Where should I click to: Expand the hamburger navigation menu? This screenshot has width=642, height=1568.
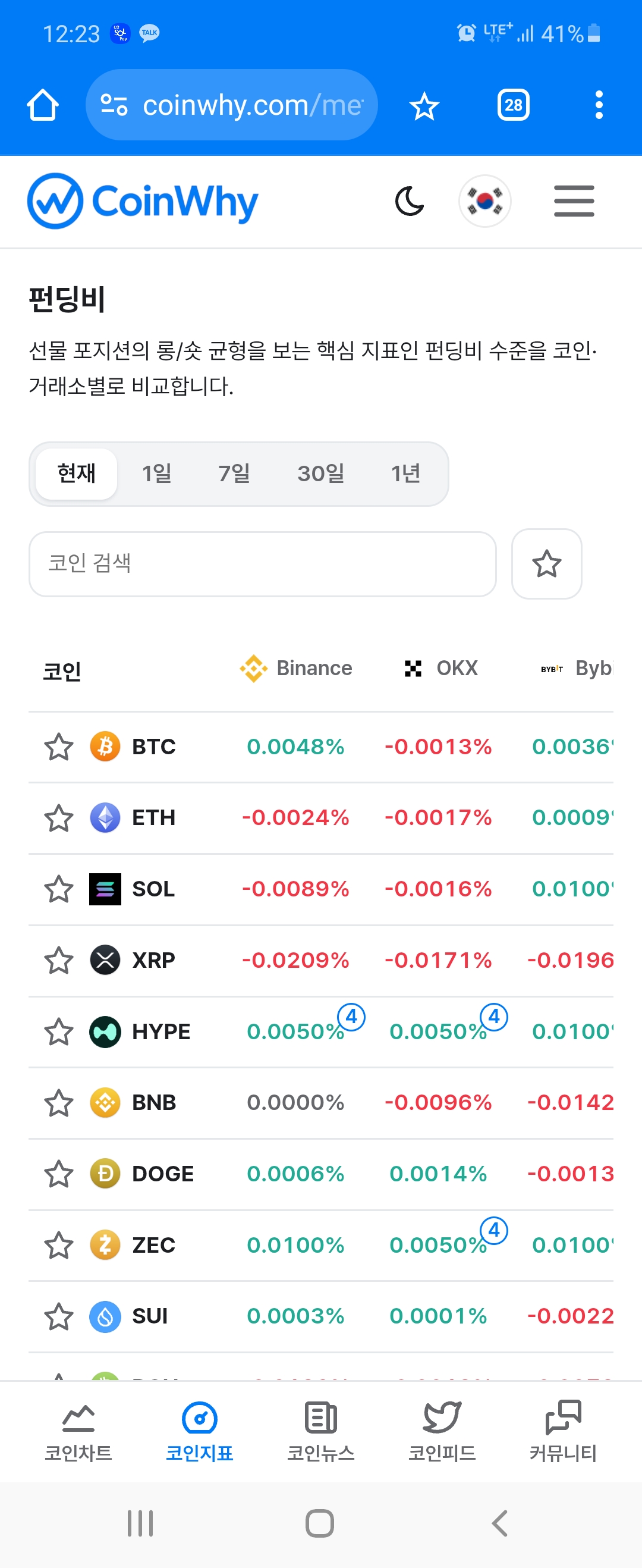(573, 202)
